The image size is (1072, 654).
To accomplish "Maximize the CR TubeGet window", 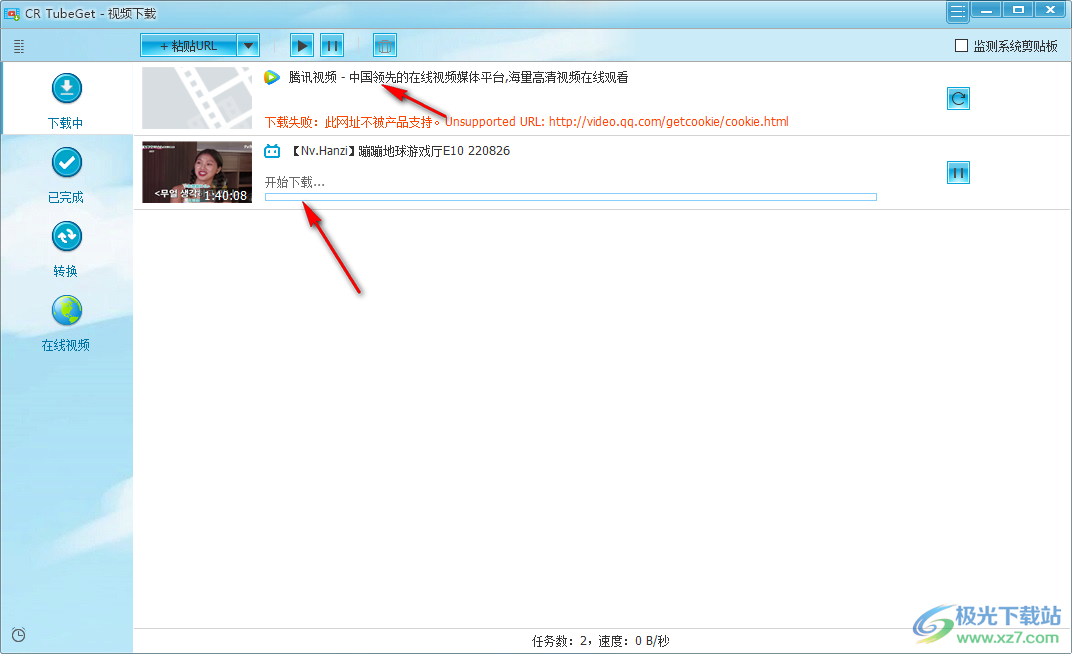I will click(x=1019, y=10).
